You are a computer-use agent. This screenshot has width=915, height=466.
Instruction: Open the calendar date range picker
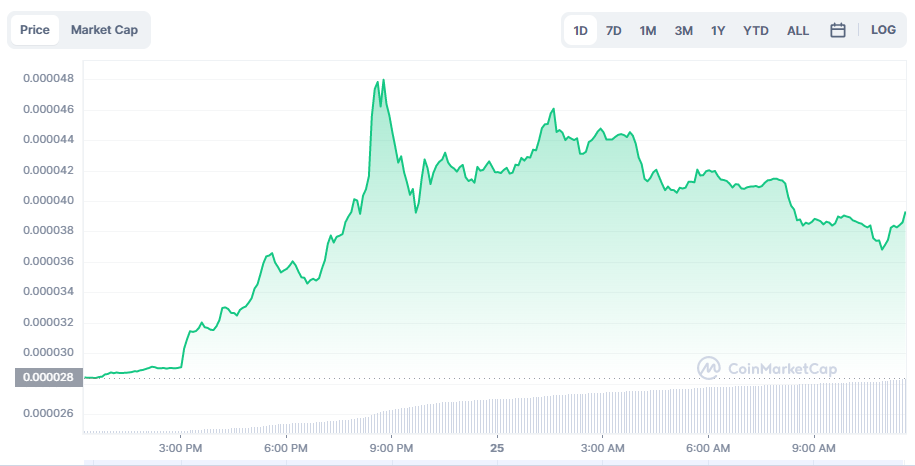[x=838, y=30]
